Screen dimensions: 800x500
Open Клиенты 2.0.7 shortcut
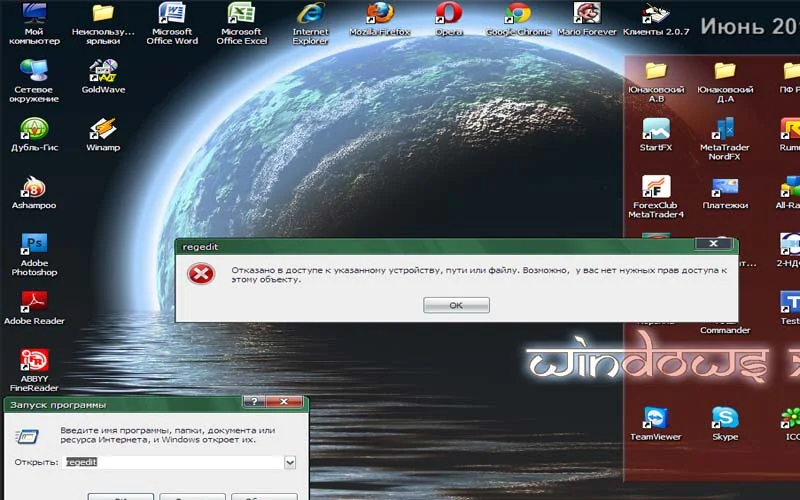[x=656, y=18]
